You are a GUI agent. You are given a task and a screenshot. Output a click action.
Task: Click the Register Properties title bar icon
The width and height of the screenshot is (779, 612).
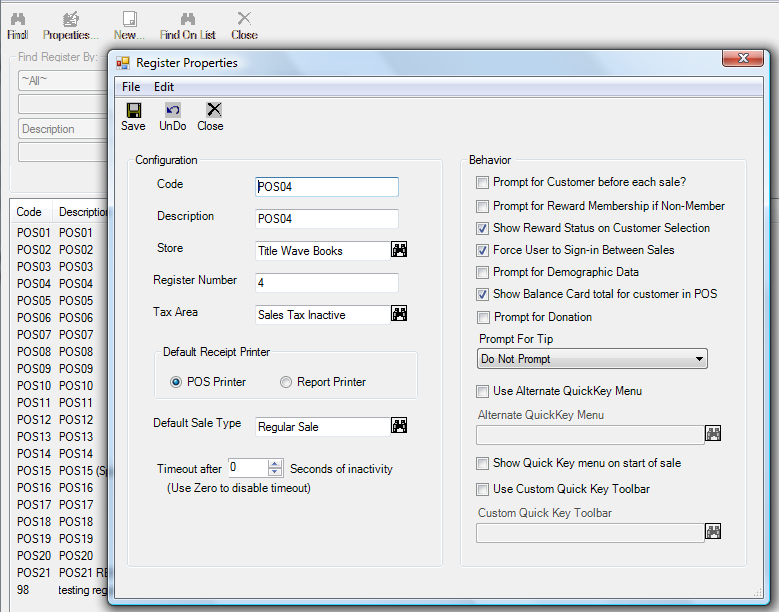[x=123, y=63]
